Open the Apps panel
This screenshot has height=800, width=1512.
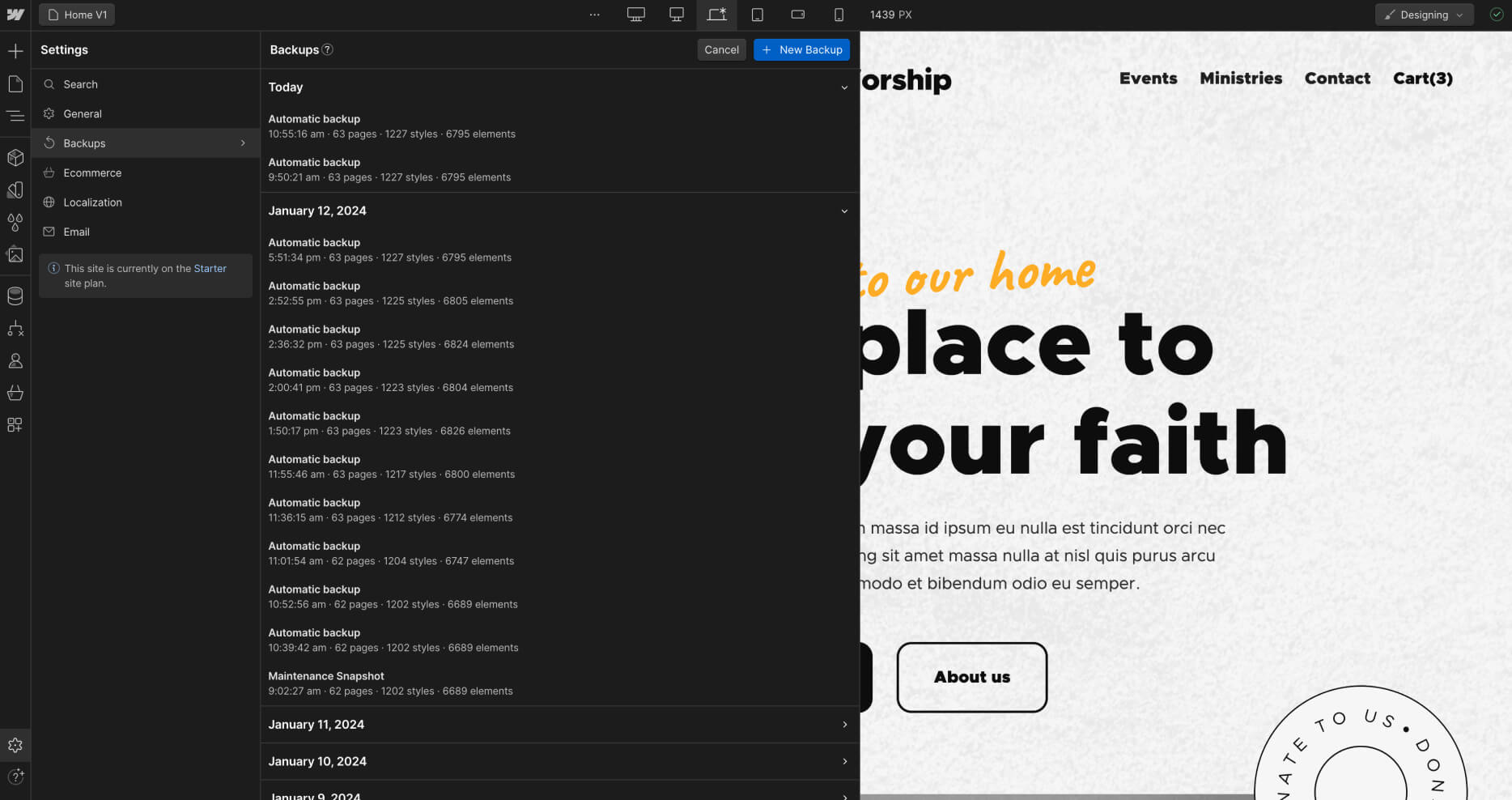[x=15, y=424]
